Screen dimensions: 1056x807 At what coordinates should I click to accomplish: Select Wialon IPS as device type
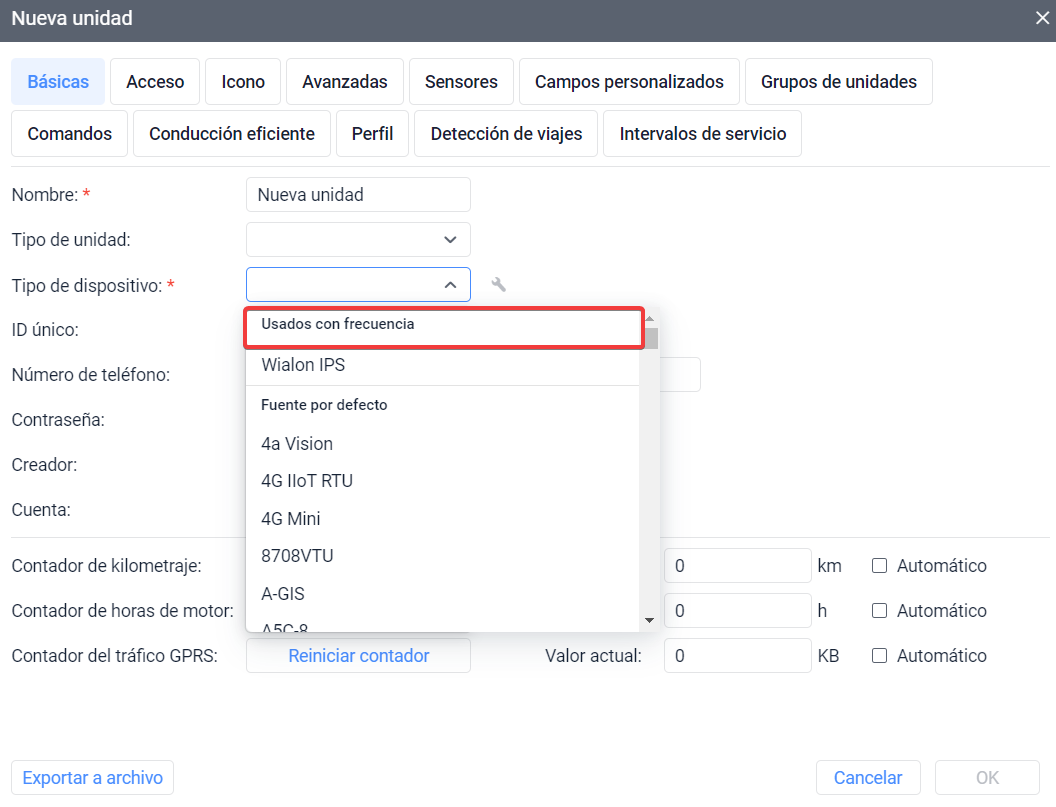[303, 365]
